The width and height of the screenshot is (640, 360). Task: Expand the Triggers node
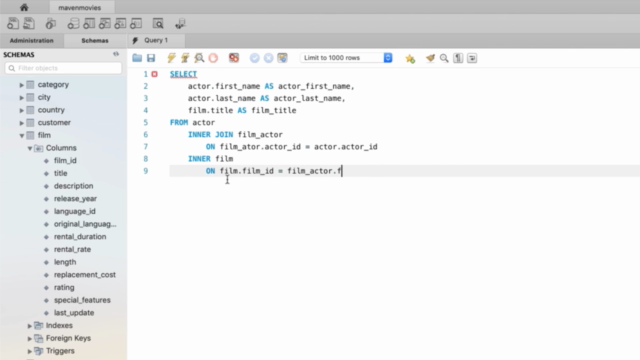[29, 351]
